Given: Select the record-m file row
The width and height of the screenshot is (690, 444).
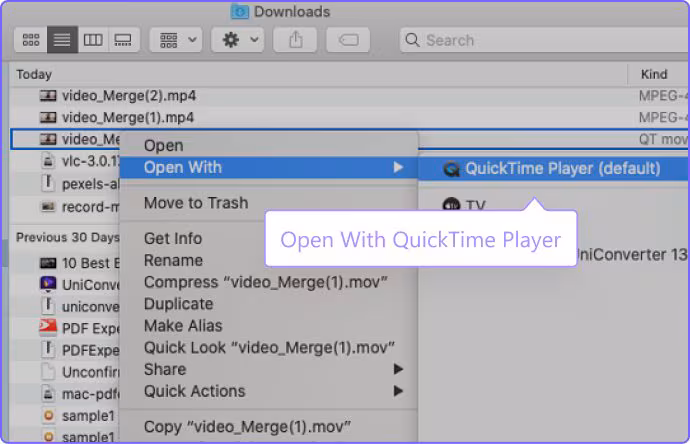Looking at the screenshot, I should (65, 206).
